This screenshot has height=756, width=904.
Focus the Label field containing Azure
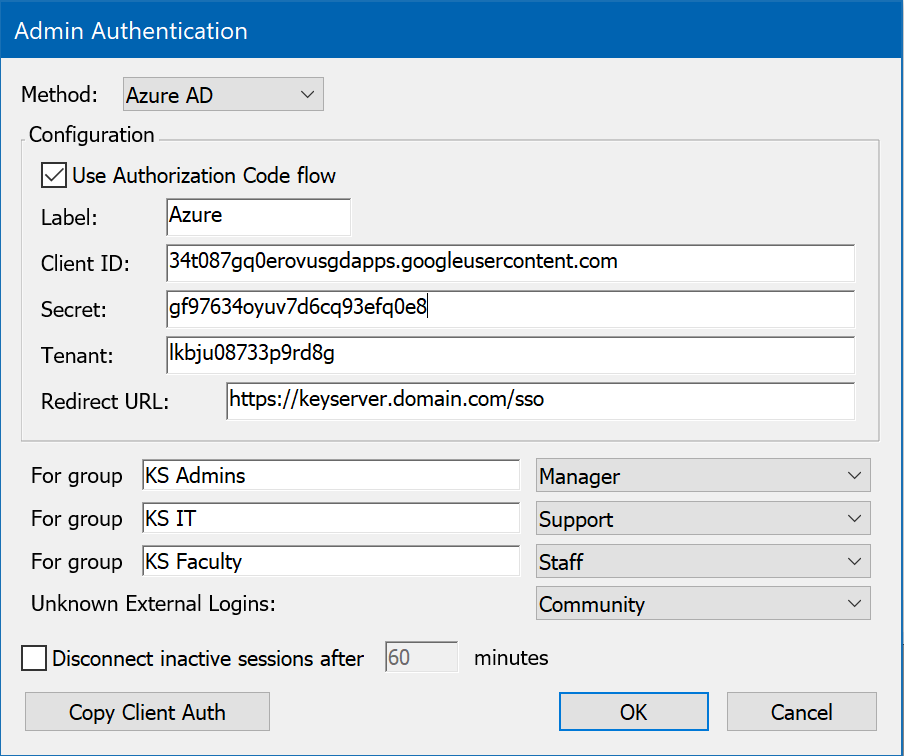pos(258,217)
